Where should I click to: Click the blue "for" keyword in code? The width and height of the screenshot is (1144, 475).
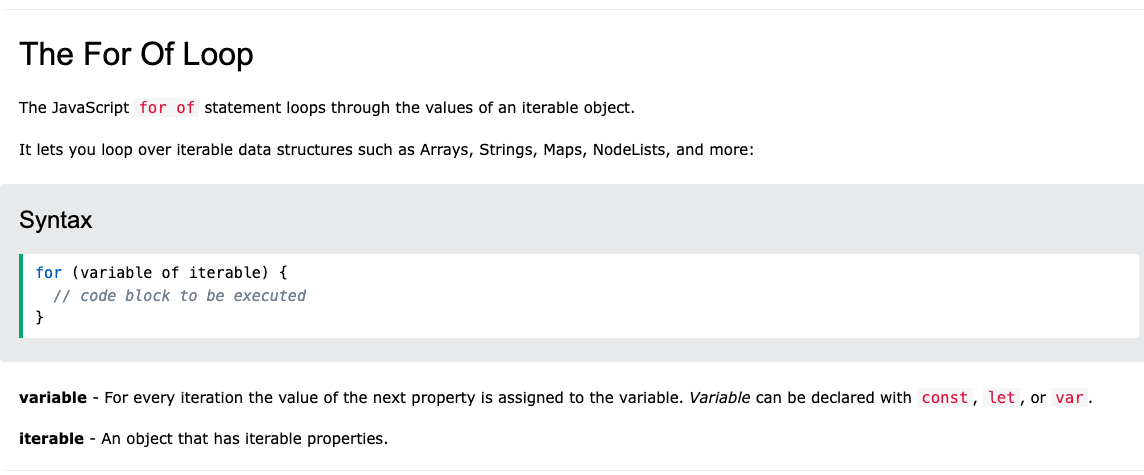49,273
